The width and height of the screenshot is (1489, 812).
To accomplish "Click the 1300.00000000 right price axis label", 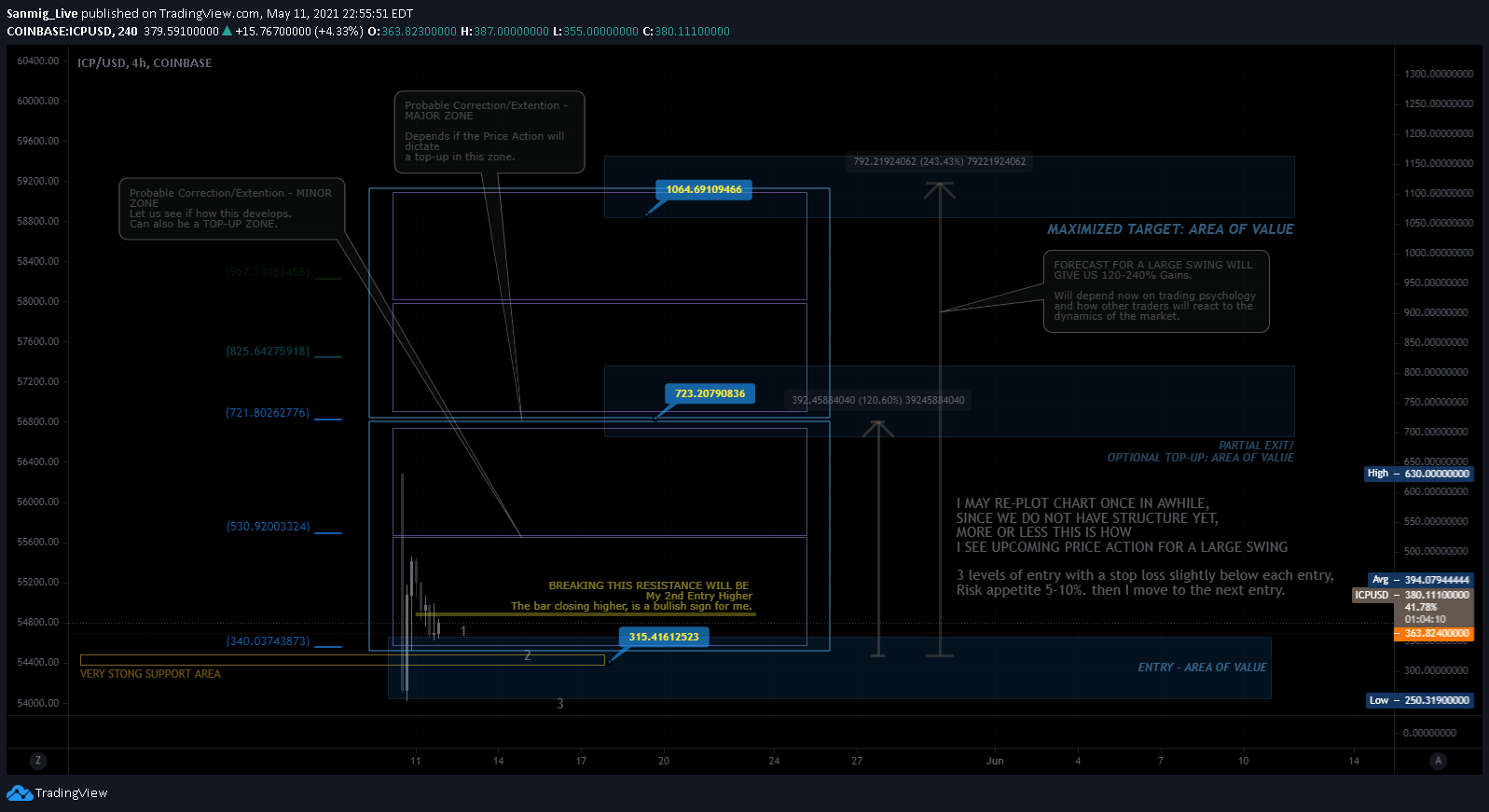I will coord(1439,74).
